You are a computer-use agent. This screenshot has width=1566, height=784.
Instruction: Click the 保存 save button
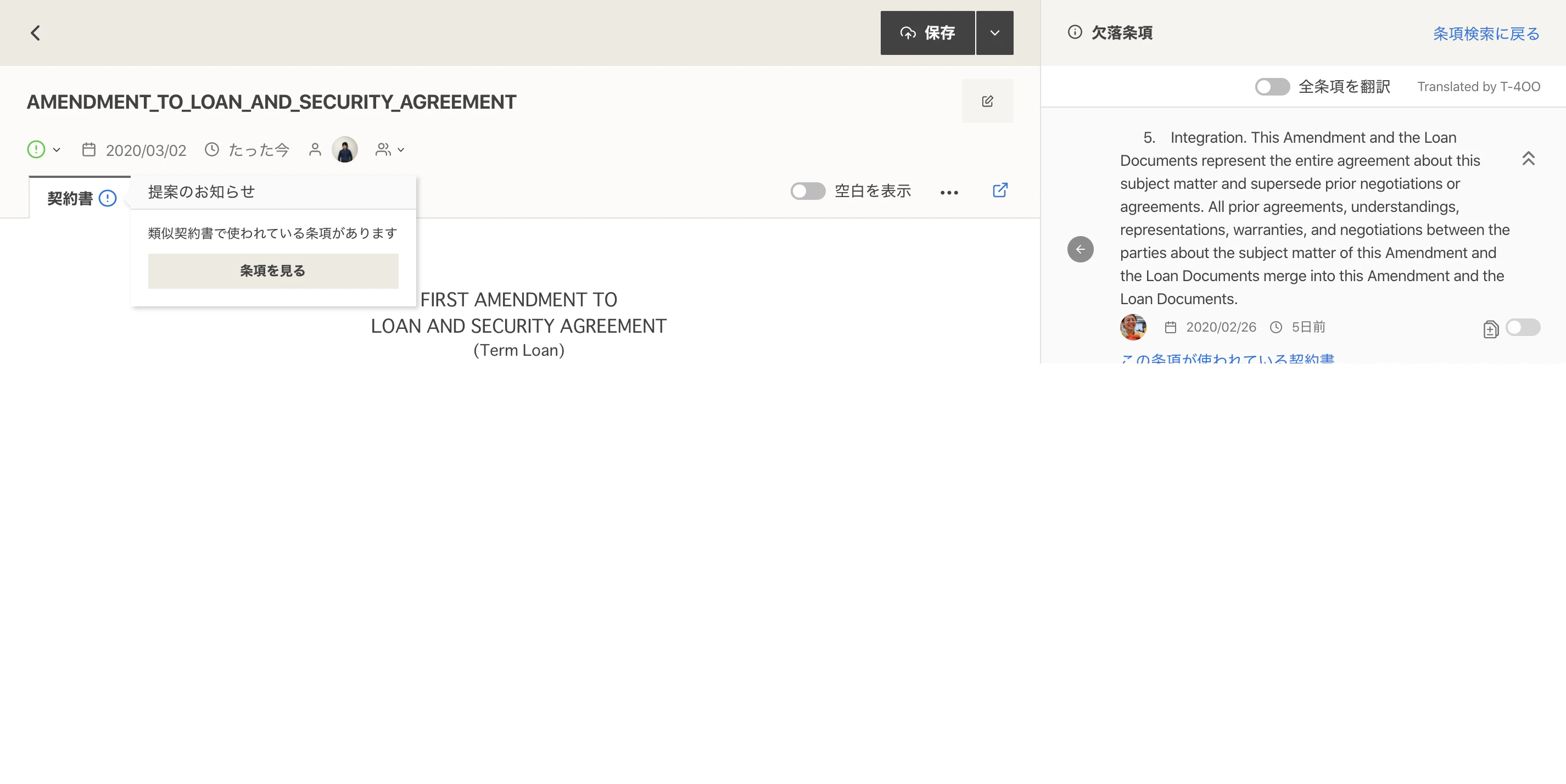tap(928, 33)
